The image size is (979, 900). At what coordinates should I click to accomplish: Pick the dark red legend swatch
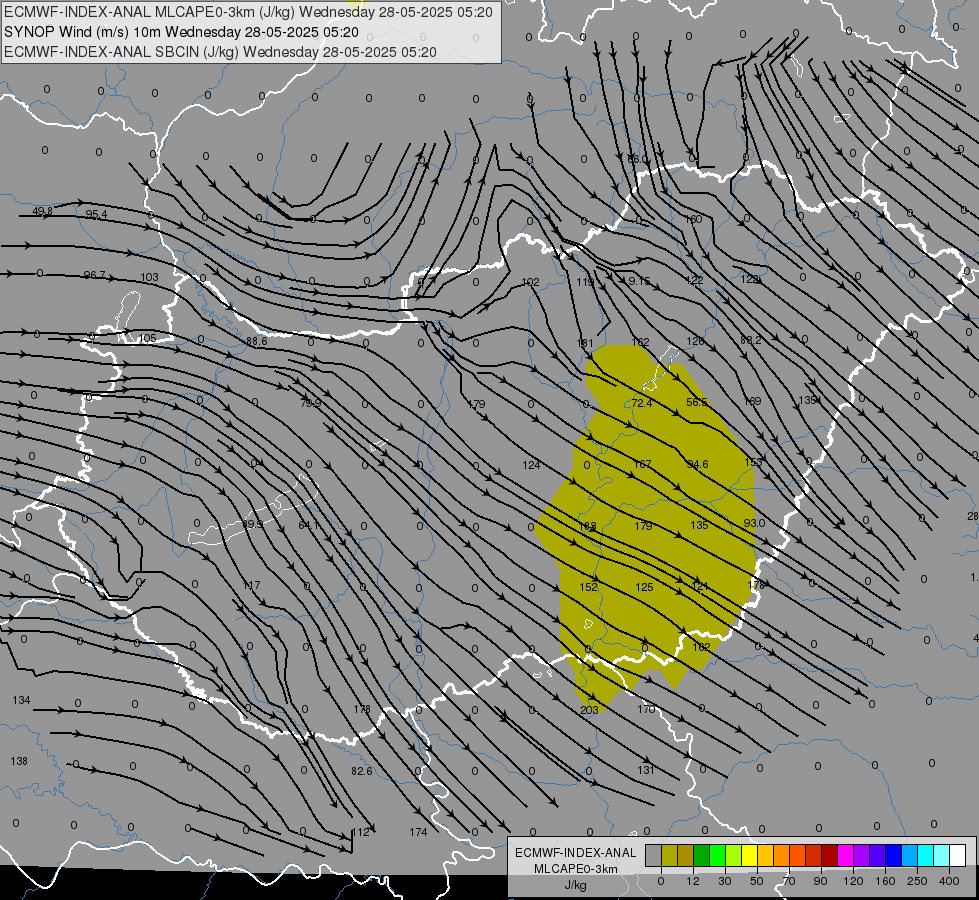(830, 856)
